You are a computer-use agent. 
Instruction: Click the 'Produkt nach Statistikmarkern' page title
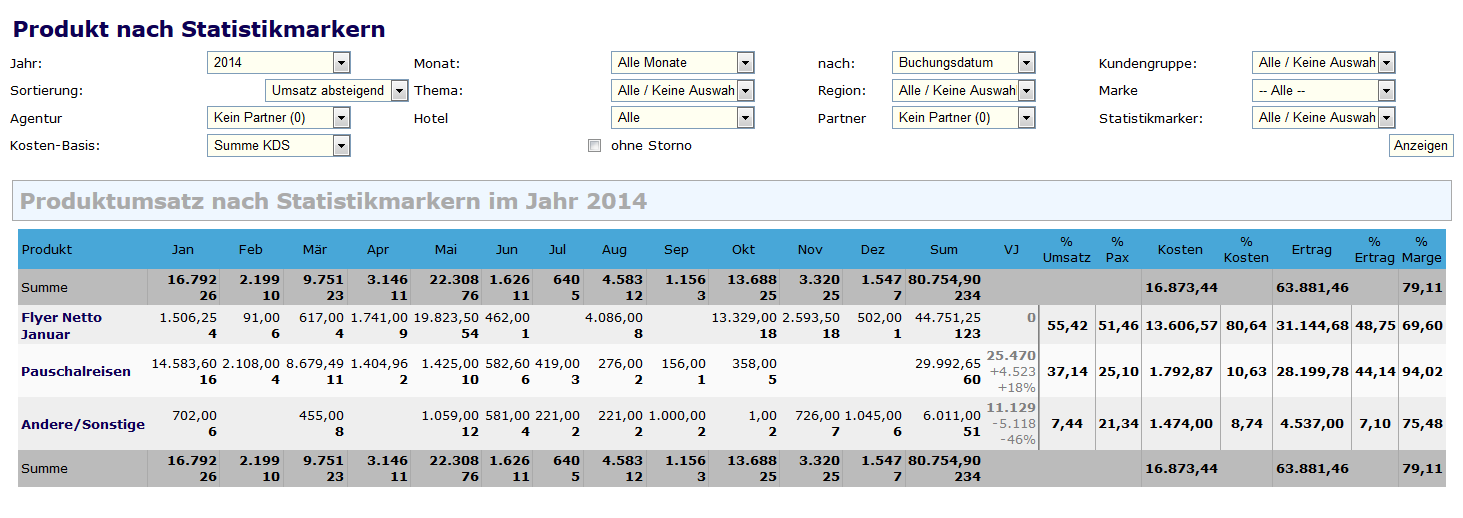pos(199,29)
